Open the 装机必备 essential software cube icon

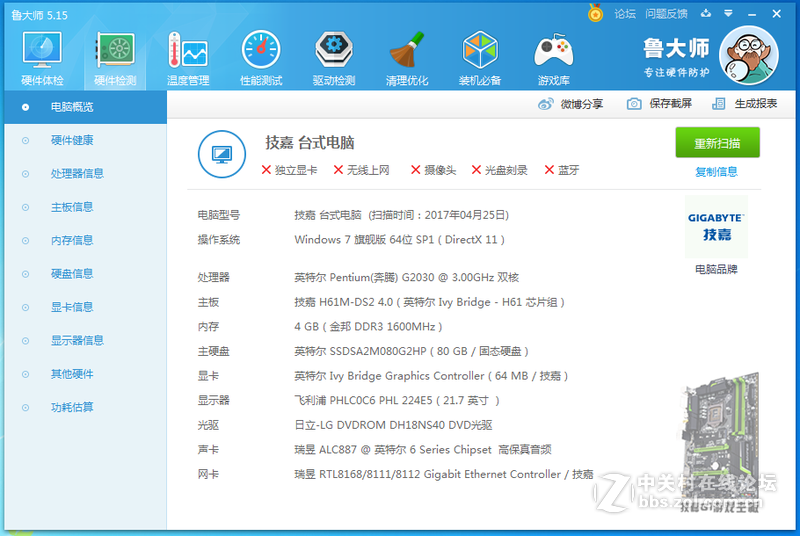pyautogui.click(x=480, y=58)
